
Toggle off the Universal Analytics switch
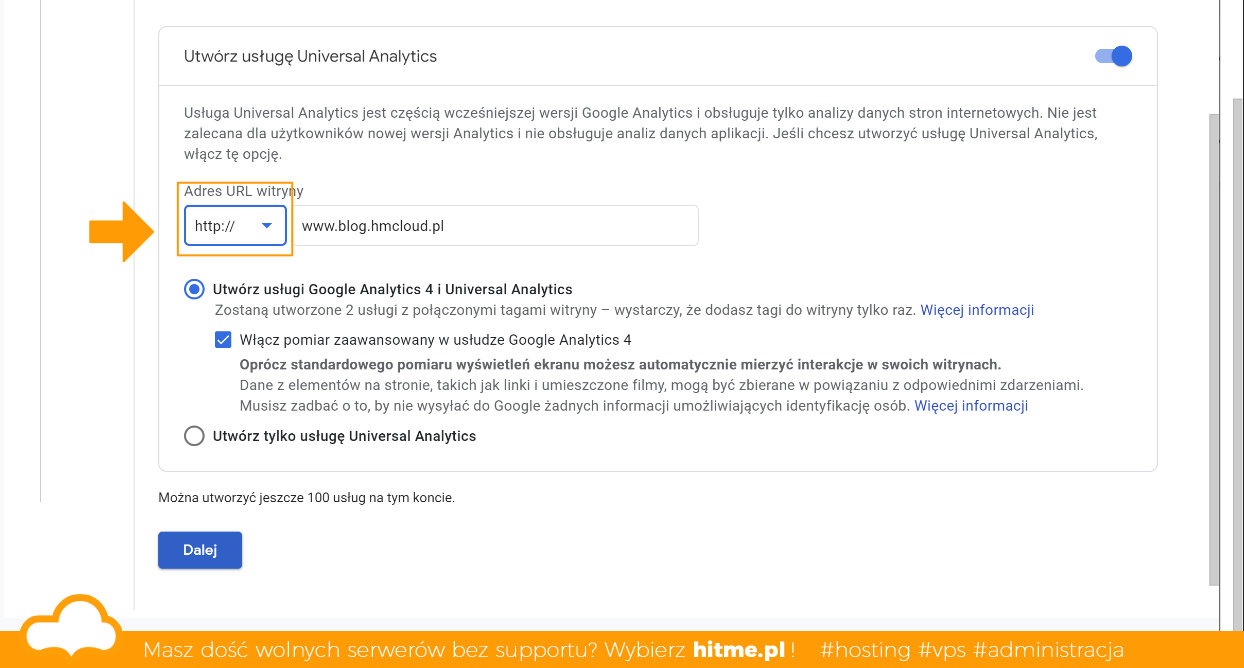coord(1114,56)
